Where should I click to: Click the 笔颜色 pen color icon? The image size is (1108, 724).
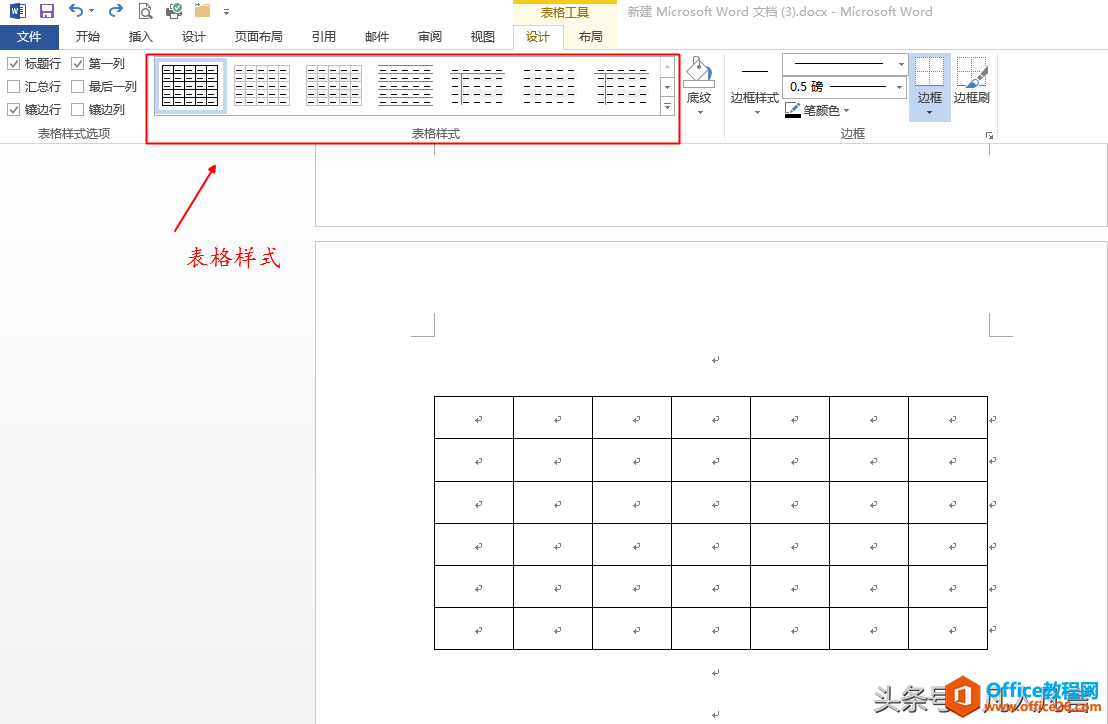pyautogui.click(x=793, y=110)
